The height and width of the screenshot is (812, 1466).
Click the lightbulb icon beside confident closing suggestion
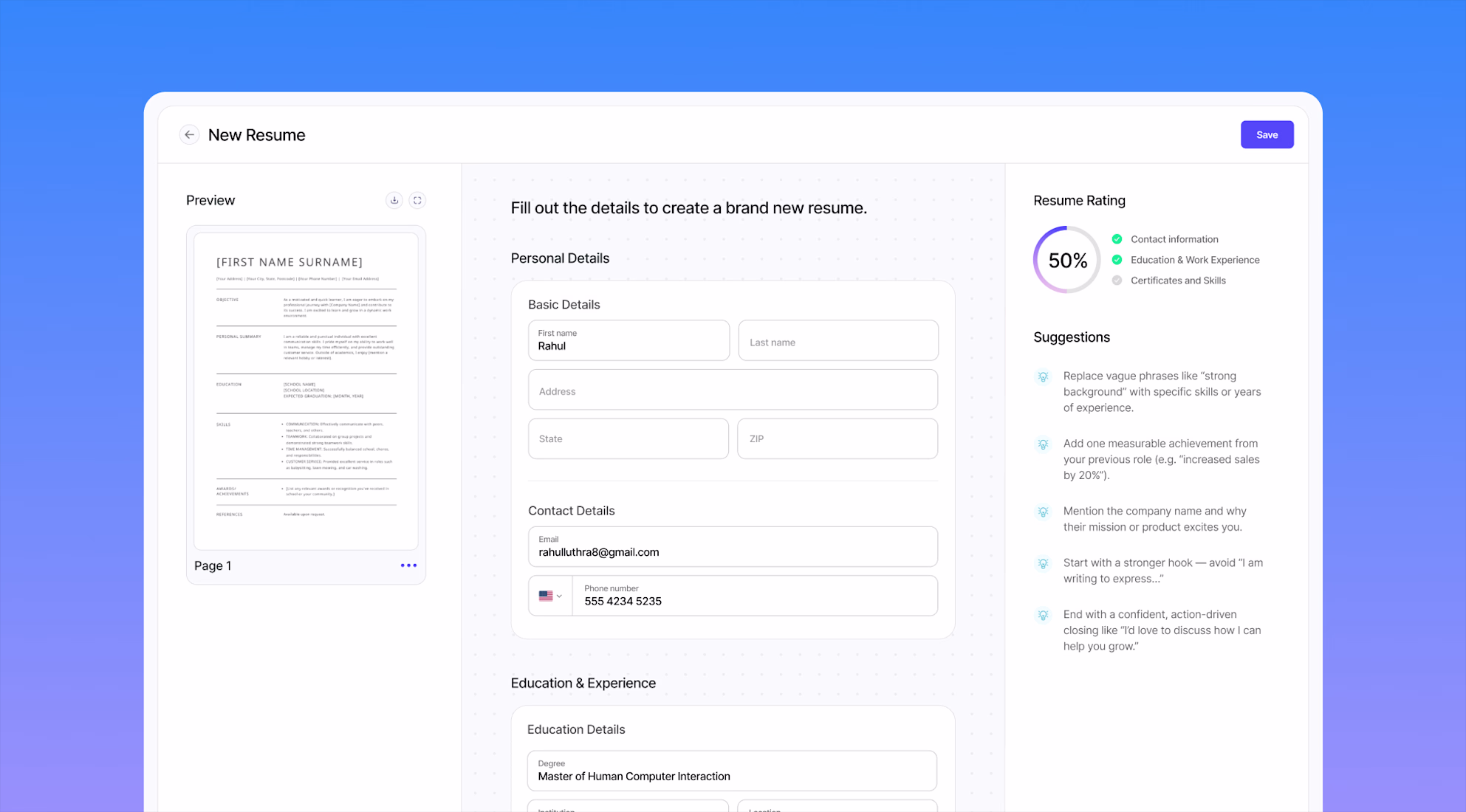tap(1043, 615)
